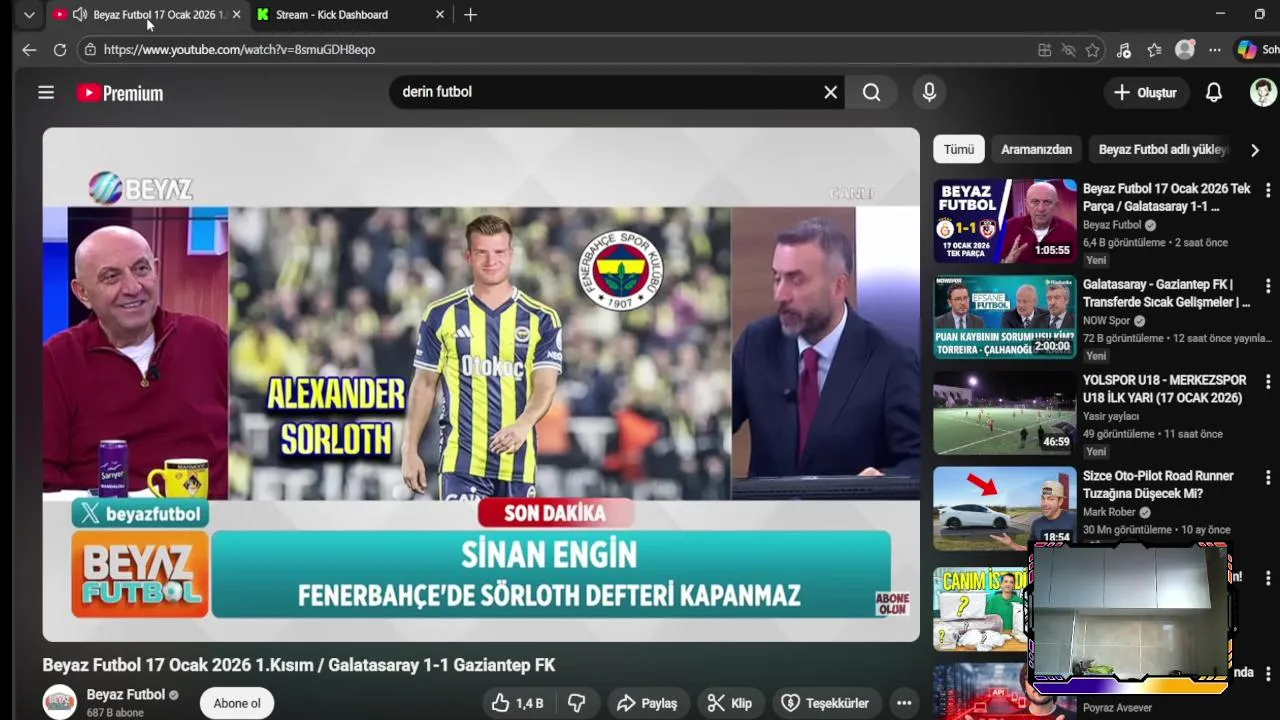Add this page to favorites star
Image resolution: width=1280 pixels, height=720 pixels.
[x=1093, y=50]
